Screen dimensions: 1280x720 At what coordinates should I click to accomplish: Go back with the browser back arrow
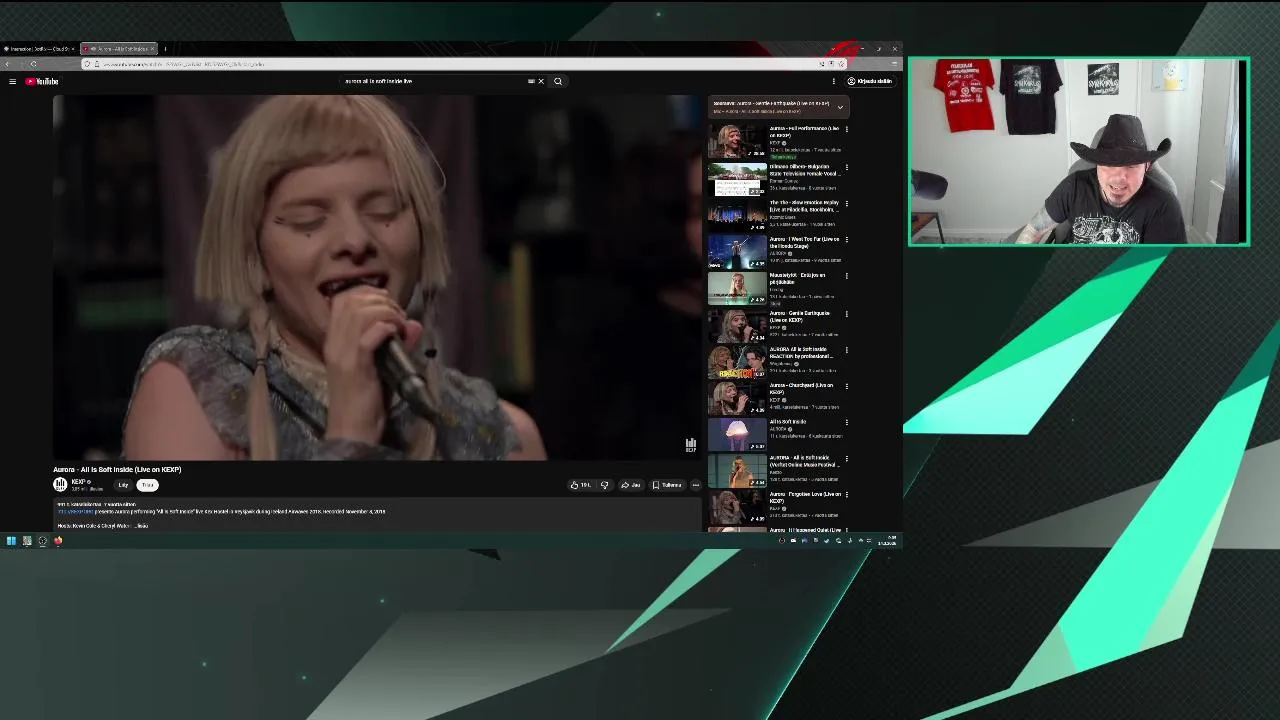pyautogui.click(x=7, y=64)
